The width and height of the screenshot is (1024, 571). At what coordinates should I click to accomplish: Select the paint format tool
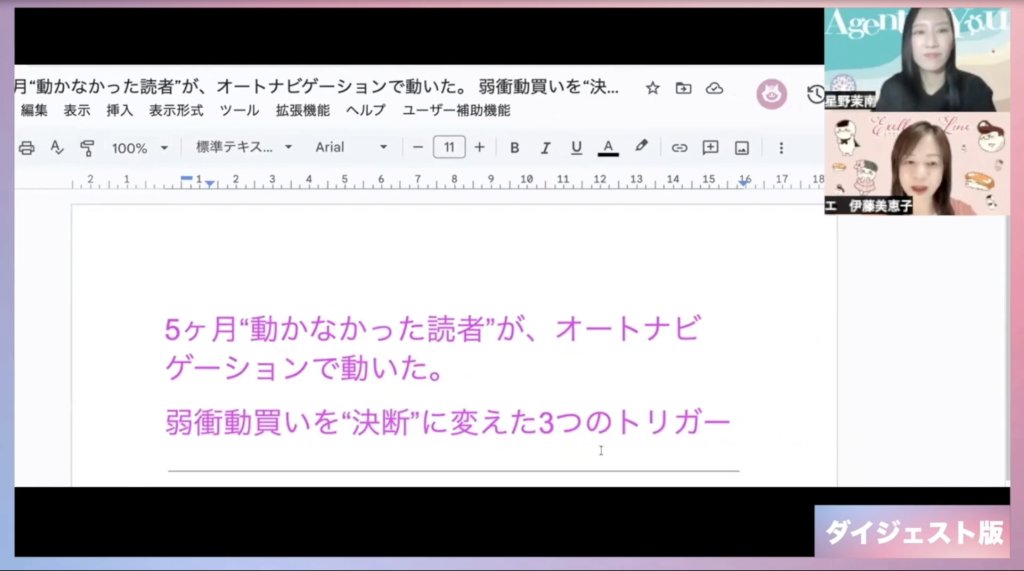pyautogui.click(x=87, y=148)
